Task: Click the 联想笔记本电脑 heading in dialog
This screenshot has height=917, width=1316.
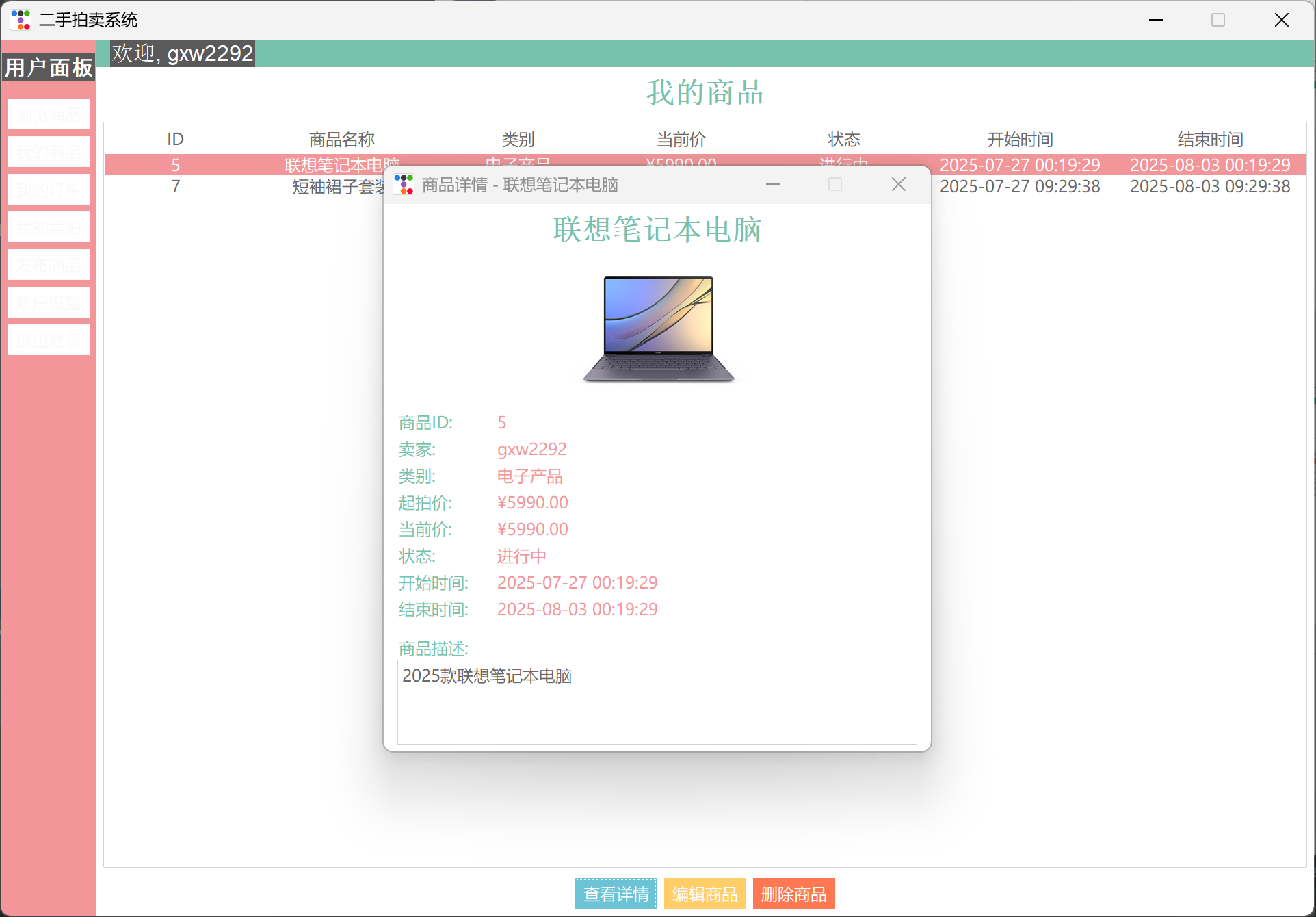Action: [657, 229]
